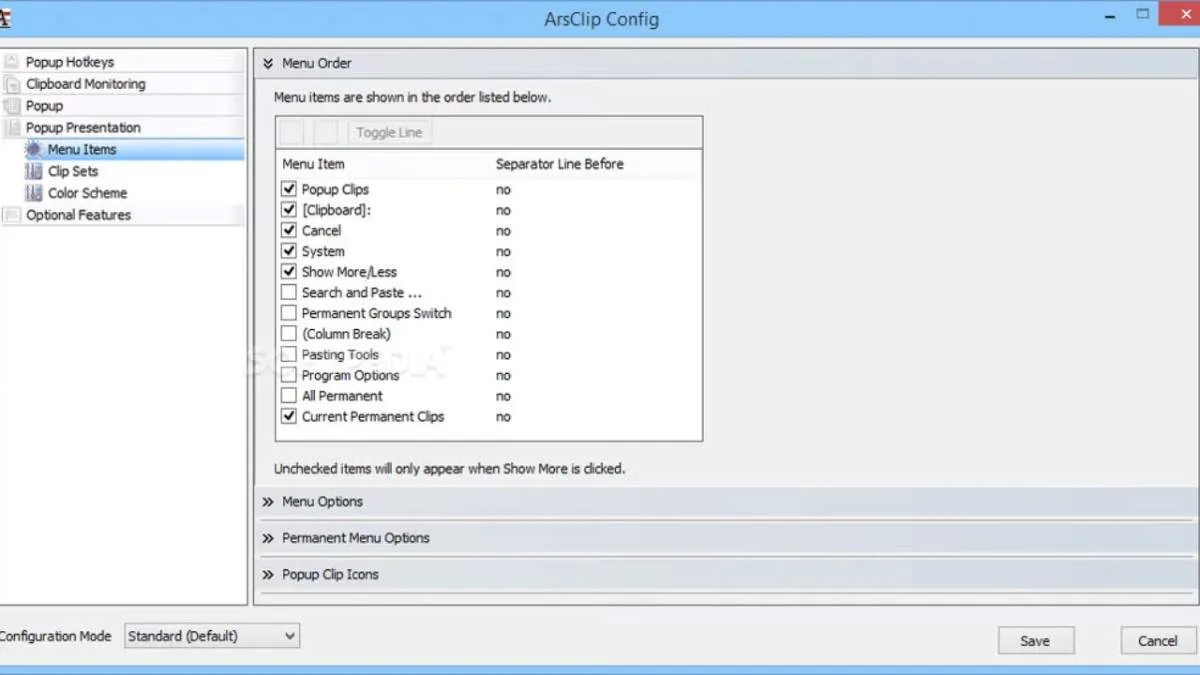The width and height of the screenshot is (1200, 675).
Task: Open the Configuration Mode dropdown
Action: [211, 636]
